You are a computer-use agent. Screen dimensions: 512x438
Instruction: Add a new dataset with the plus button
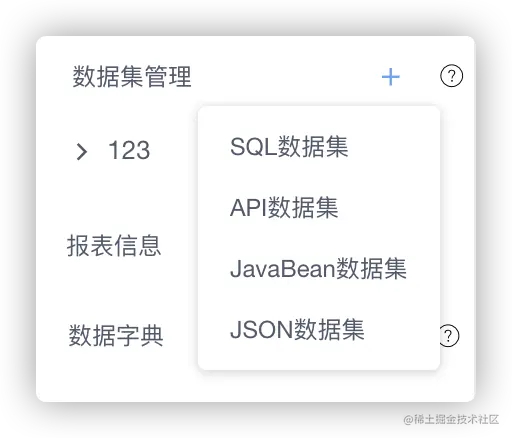391,77
